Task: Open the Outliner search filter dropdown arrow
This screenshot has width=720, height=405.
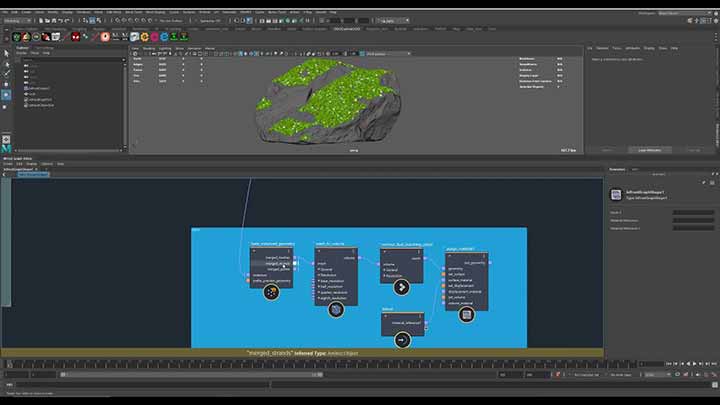Action: coord(124,60)
